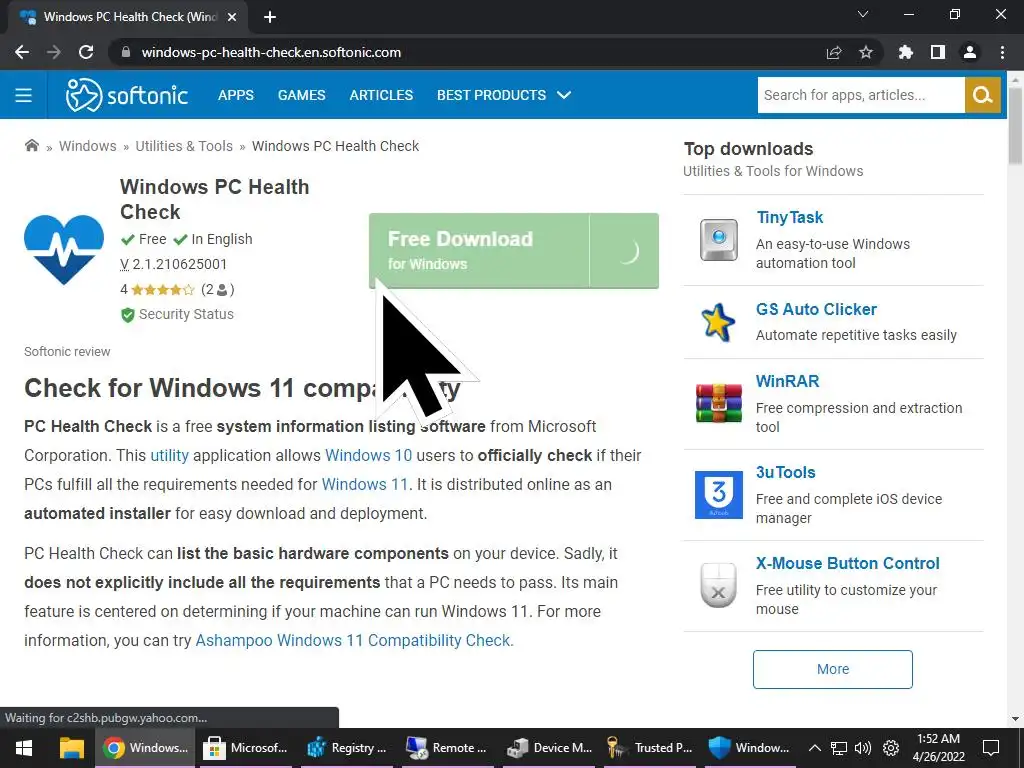Click the TinyTask app icon
1024x768 pixels.
tap(718, 240)
